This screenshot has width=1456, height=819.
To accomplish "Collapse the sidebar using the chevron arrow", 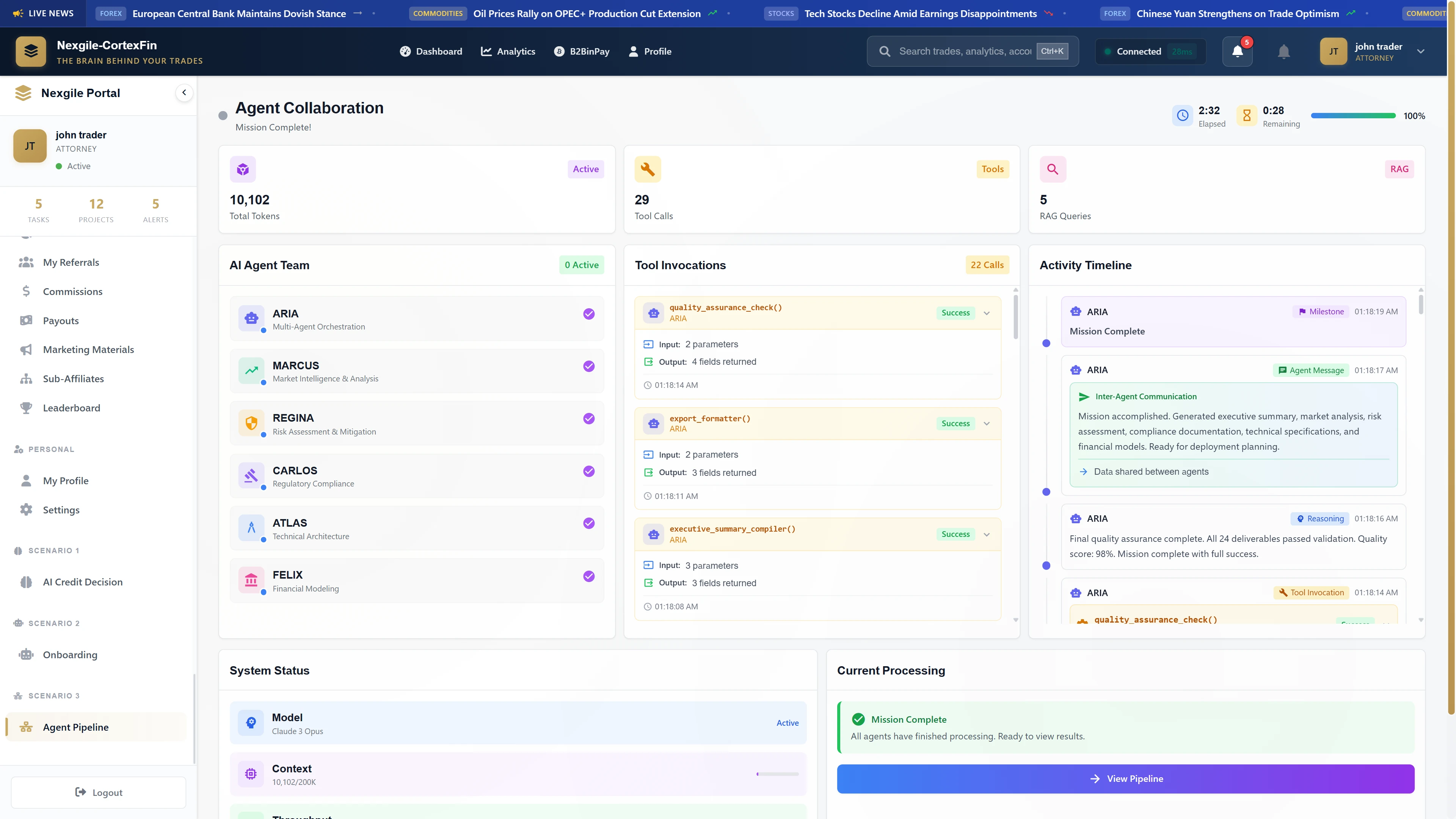I will [184, 92].
